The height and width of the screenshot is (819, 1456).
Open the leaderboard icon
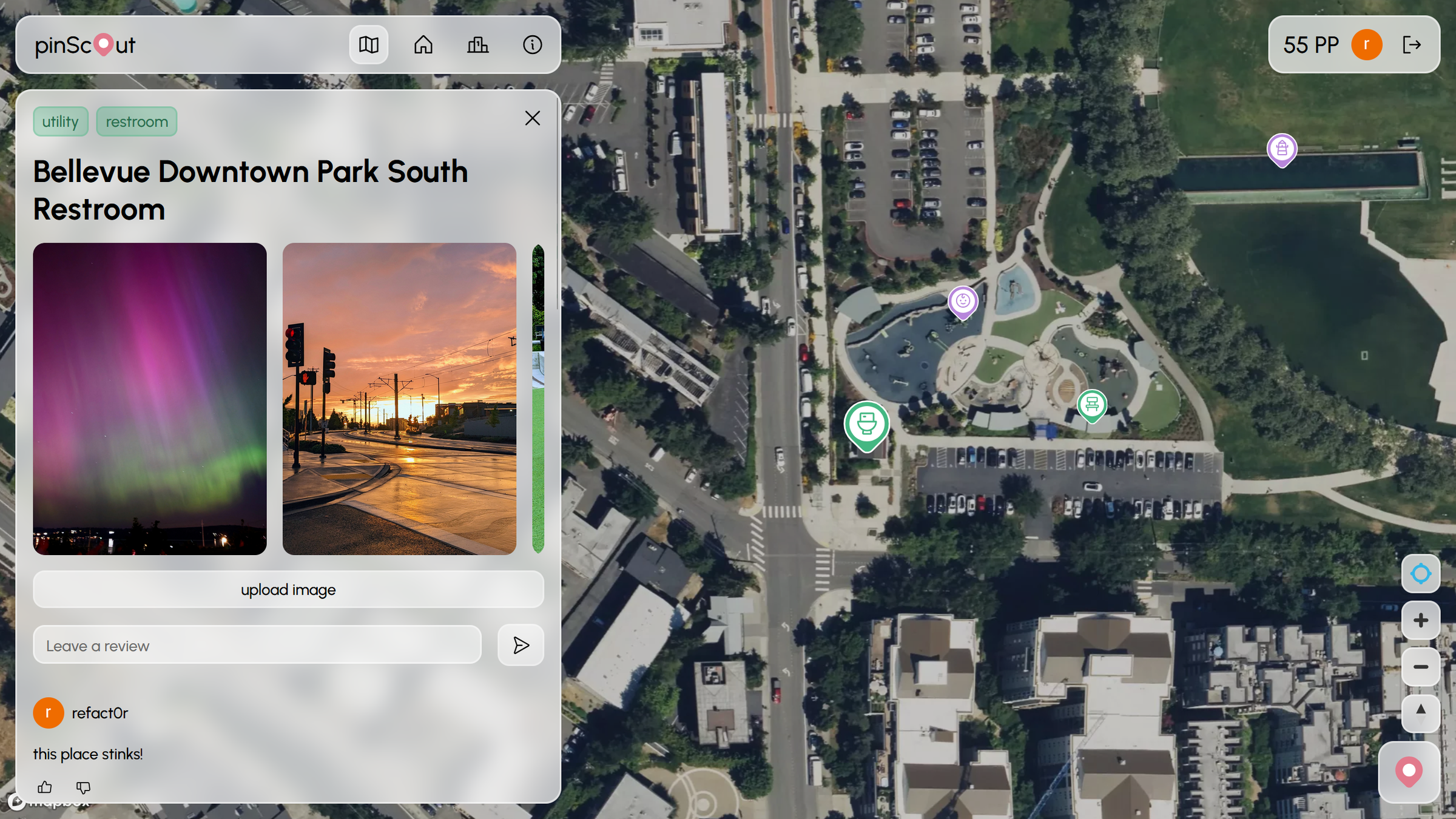[478, 44]
